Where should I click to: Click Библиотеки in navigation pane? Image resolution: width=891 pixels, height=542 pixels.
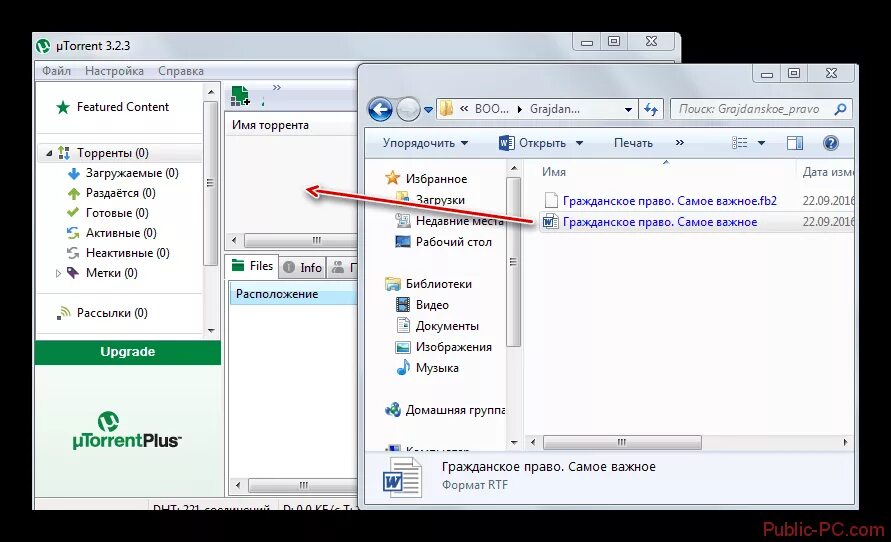pos(439,284)
